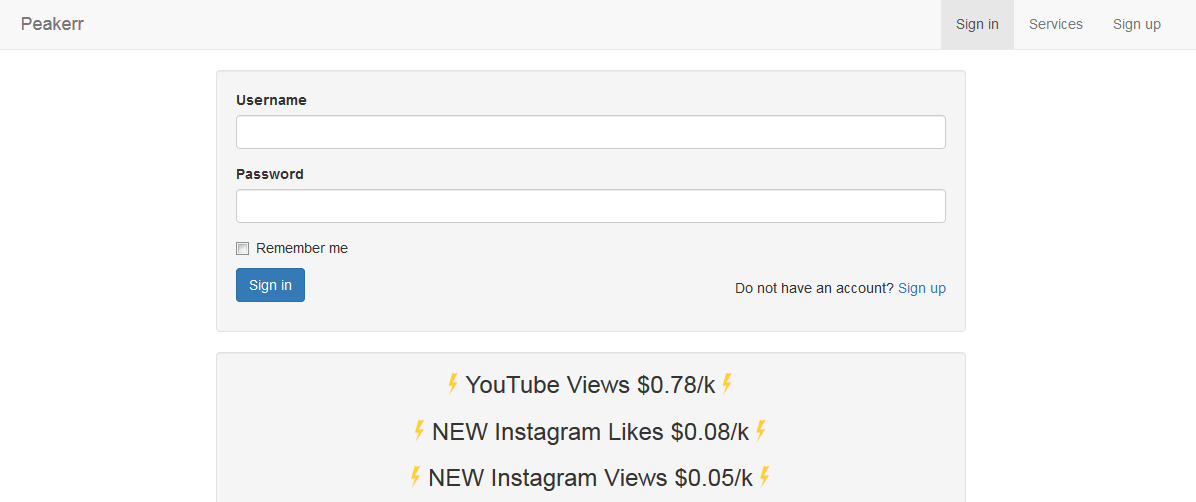Click the Username field label

tap(271, 100)
